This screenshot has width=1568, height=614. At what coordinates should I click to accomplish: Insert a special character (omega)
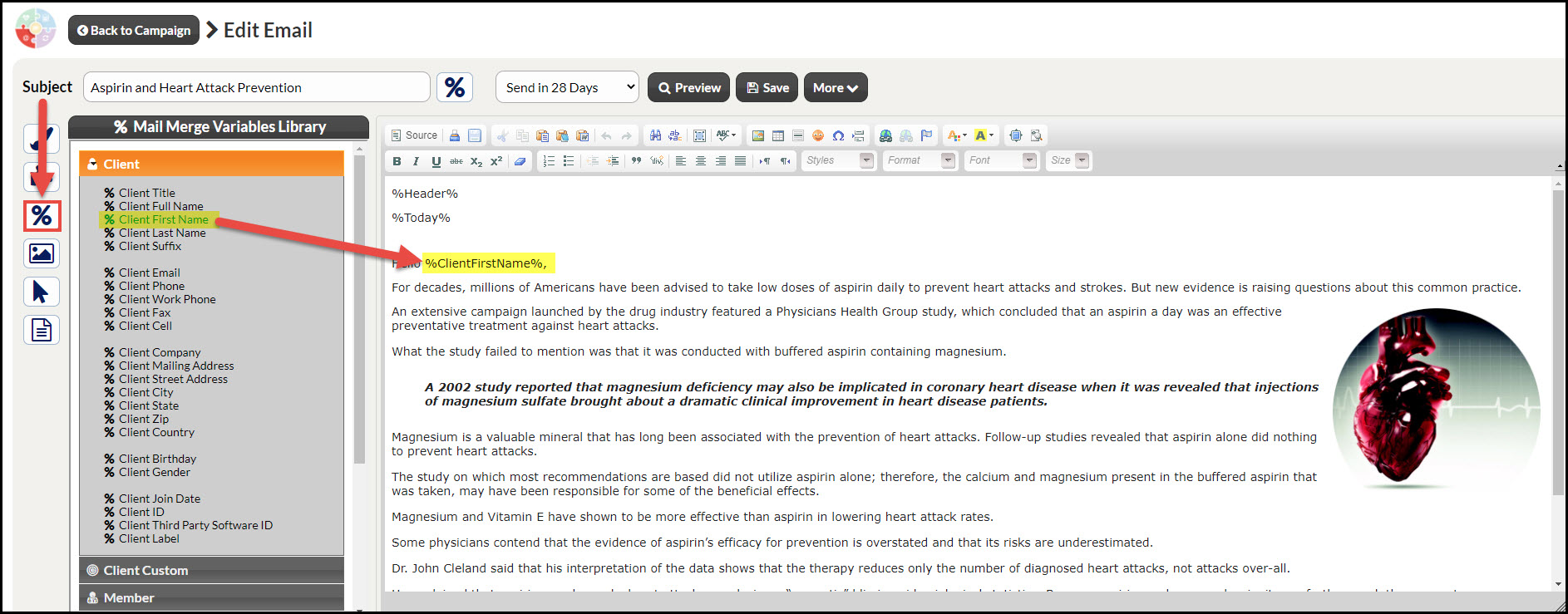click(x=838, y=135)
